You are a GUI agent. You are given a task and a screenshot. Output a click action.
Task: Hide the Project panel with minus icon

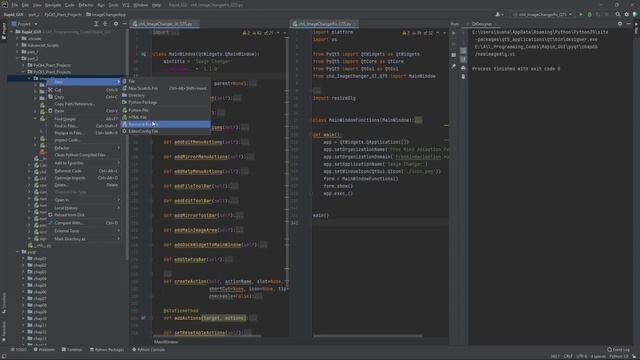pyautogui.click(x=124, y=24)
